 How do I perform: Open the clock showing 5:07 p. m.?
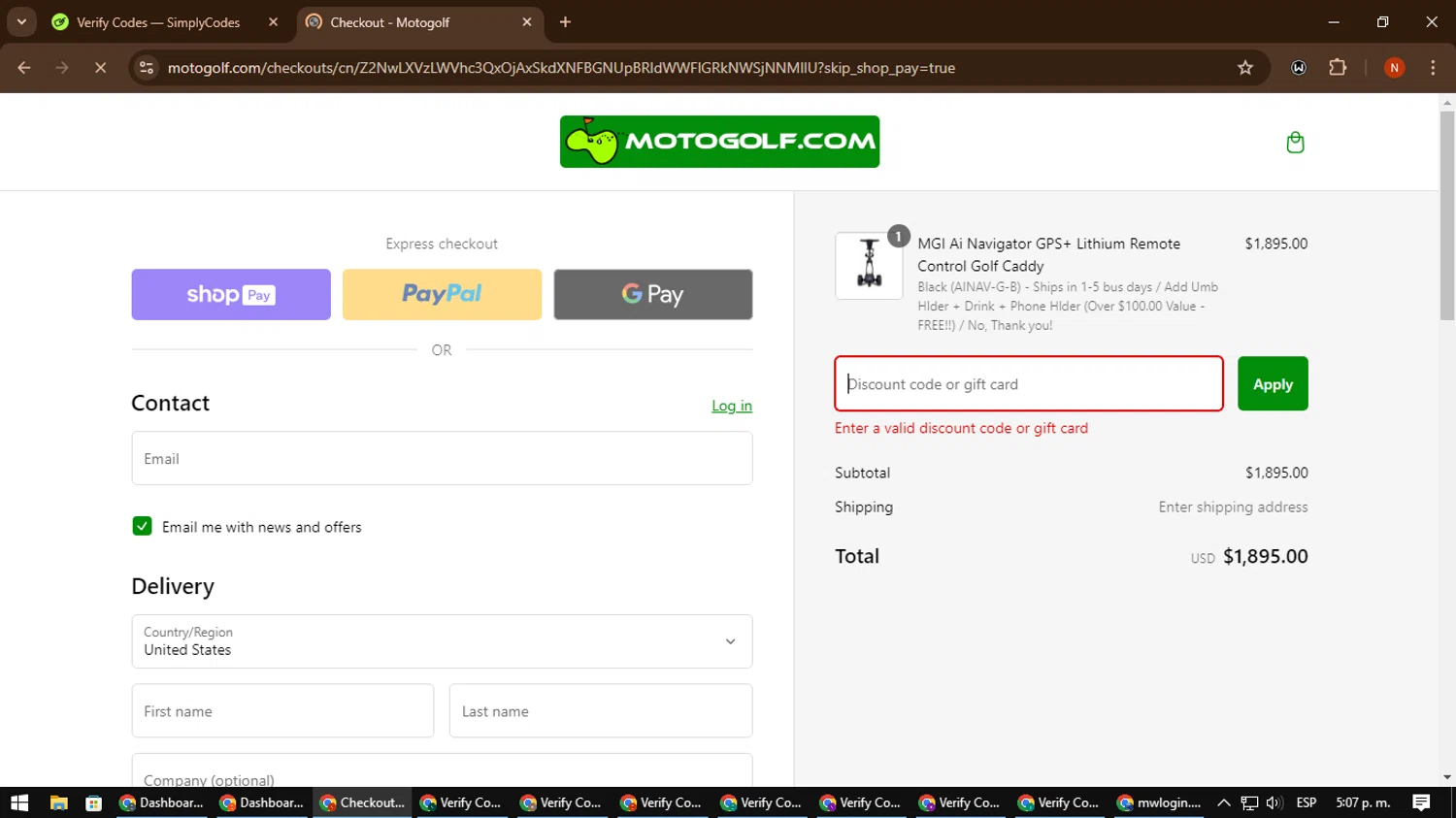(x=1363, y=802)
